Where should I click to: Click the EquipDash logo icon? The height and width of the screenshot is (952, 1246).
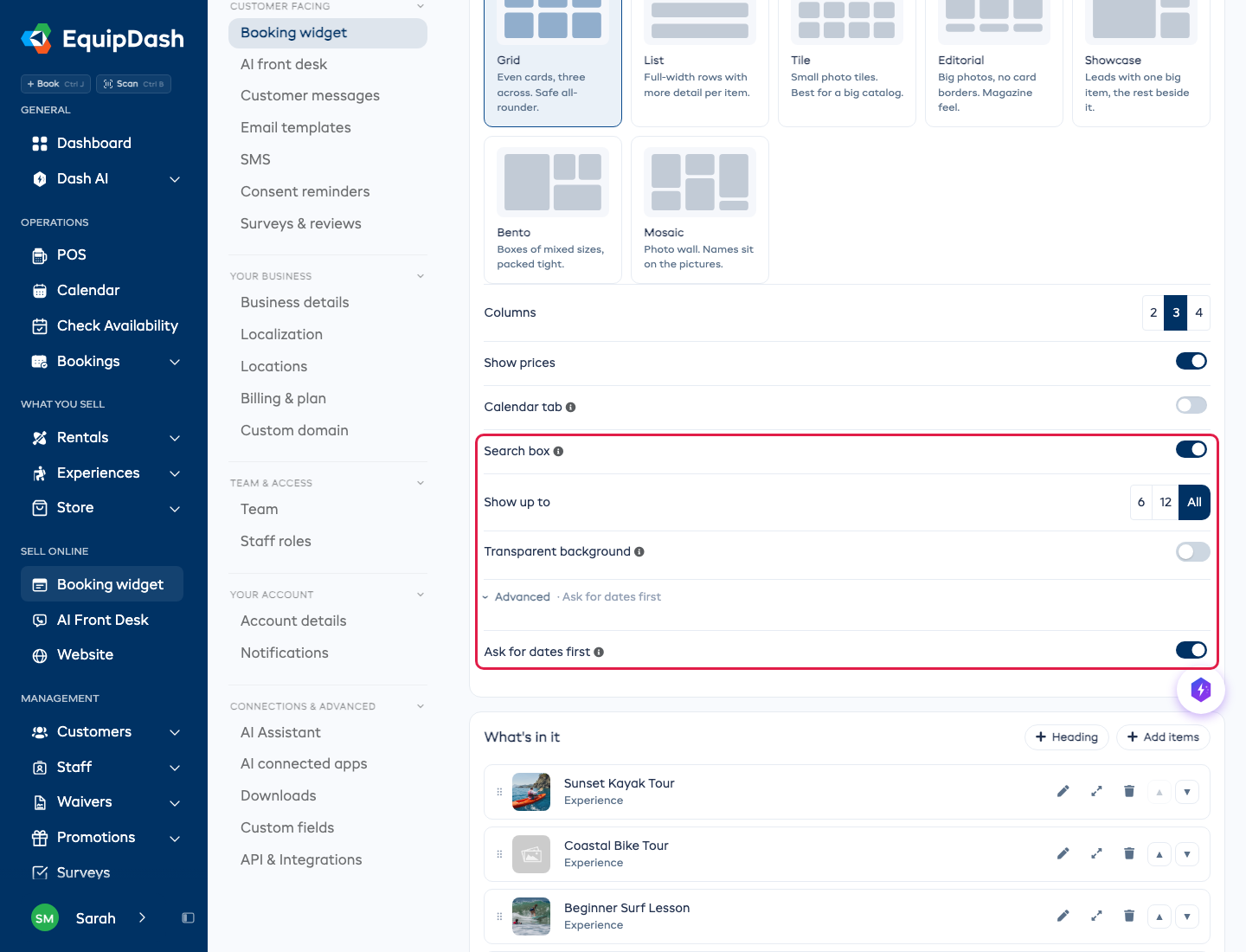click(36, 38)
